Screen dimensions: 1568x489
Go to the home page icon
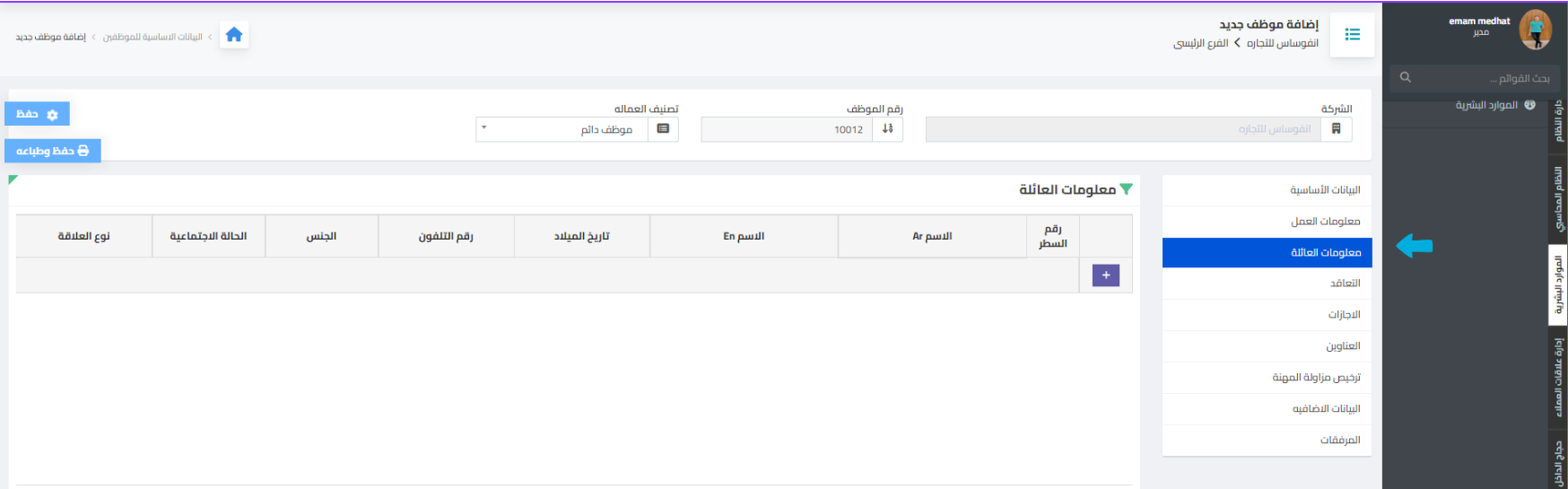[x=234, y=35]
